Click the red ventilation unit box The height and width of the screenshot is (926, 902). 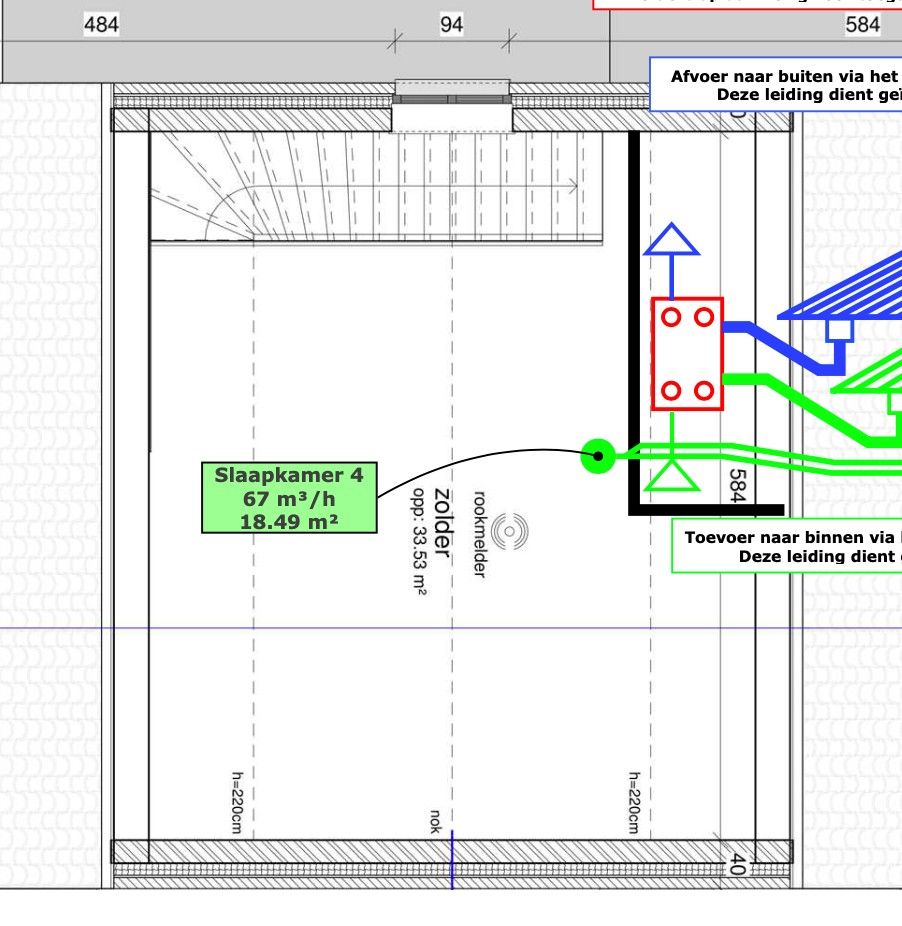[687, 354]
